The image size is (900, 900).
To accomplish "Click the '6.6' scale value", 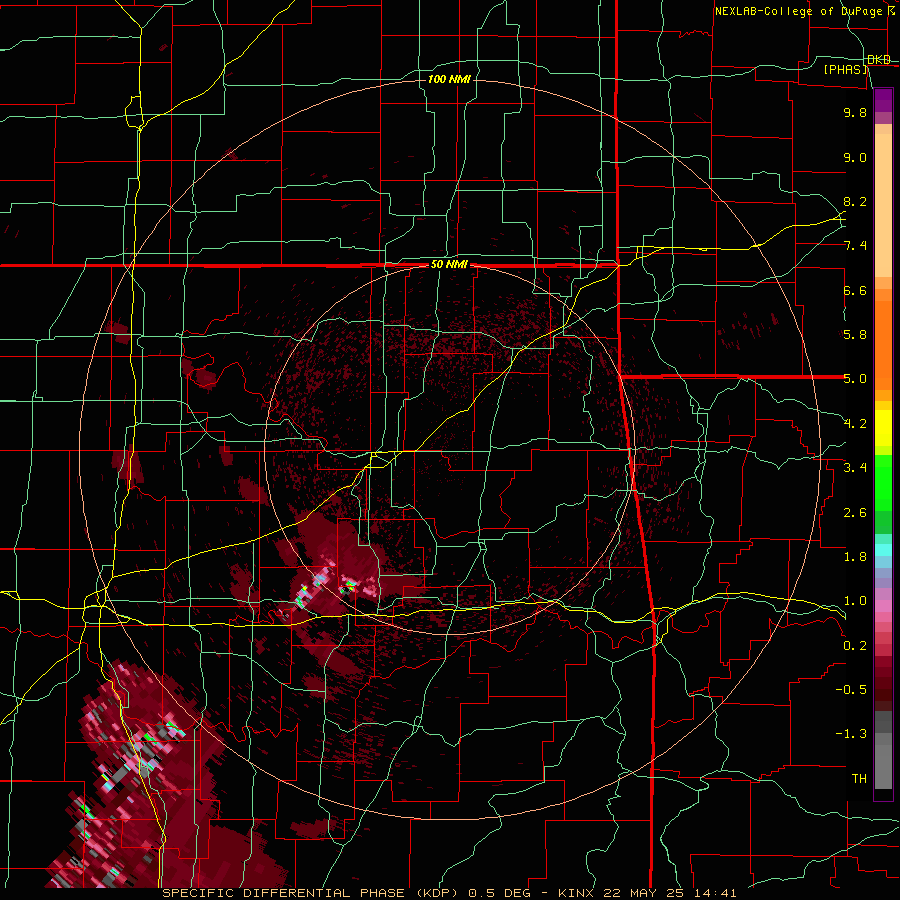I will pos(855,290).
